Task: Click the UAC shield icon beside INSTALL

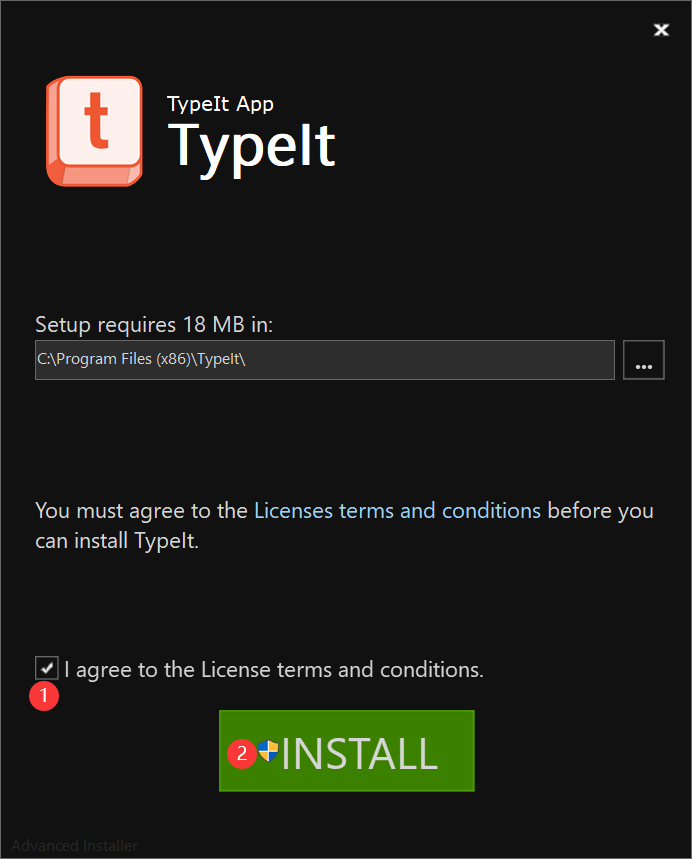Action: pos(268,751)
